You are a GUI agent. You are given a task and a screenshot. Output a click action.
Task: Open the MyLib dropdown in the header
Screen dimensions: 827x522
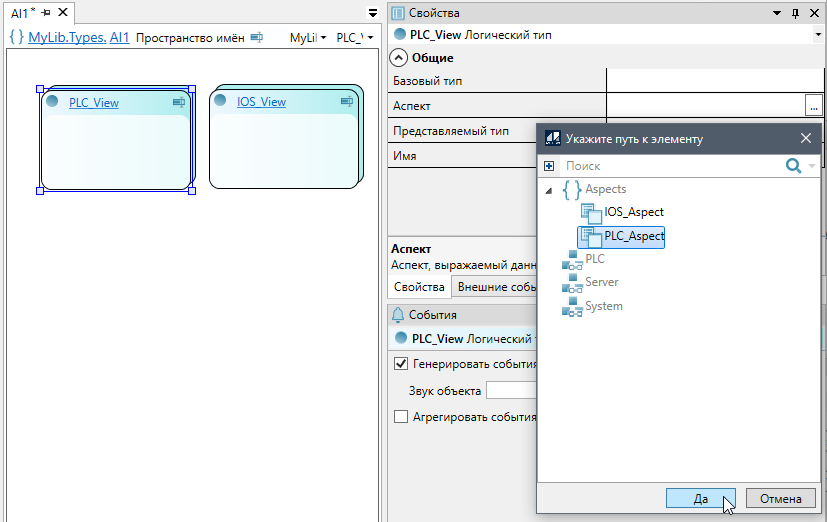(308, 37)
